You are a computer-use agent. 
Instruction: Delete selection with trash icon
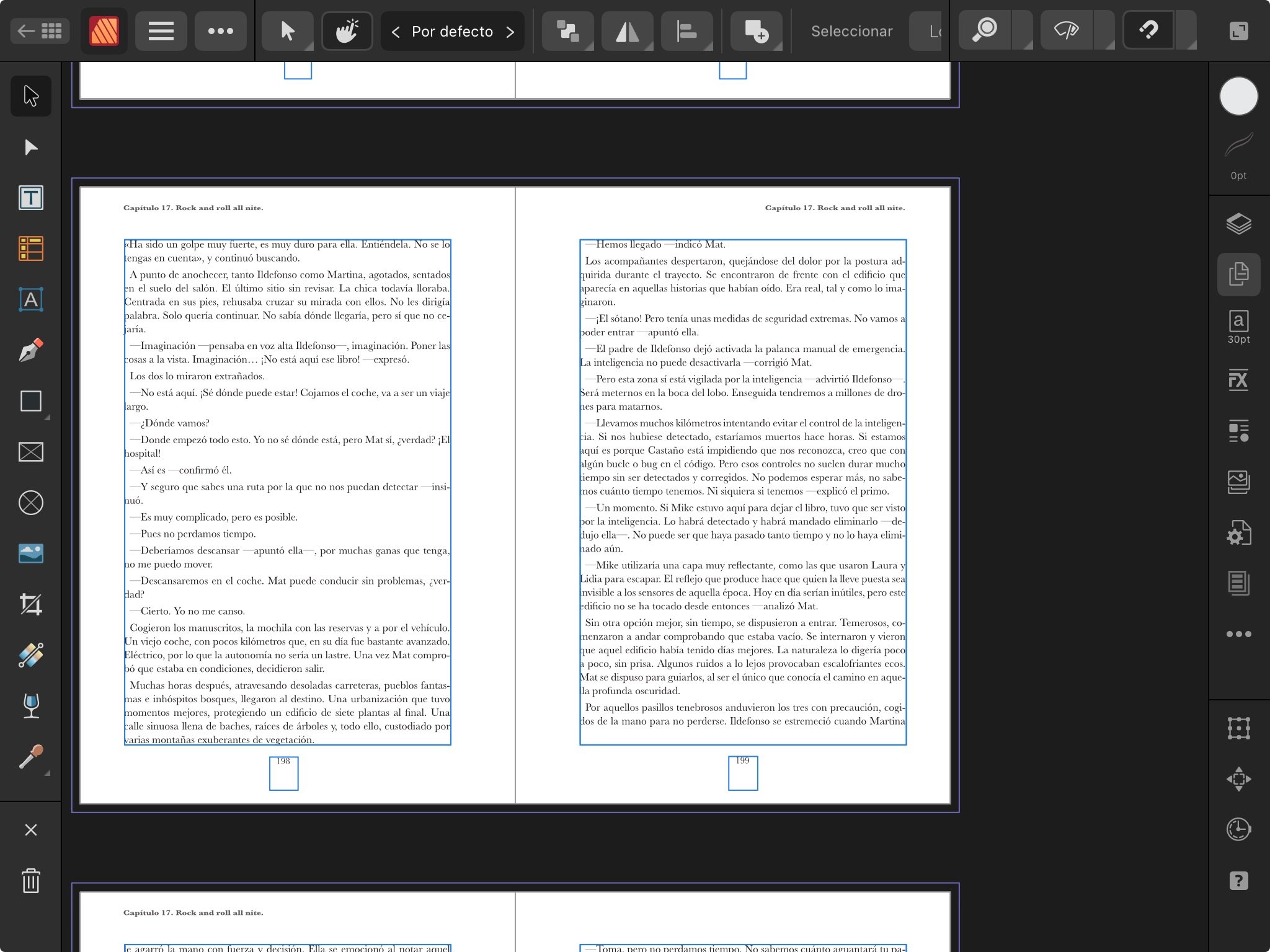(x=31, y=881)
